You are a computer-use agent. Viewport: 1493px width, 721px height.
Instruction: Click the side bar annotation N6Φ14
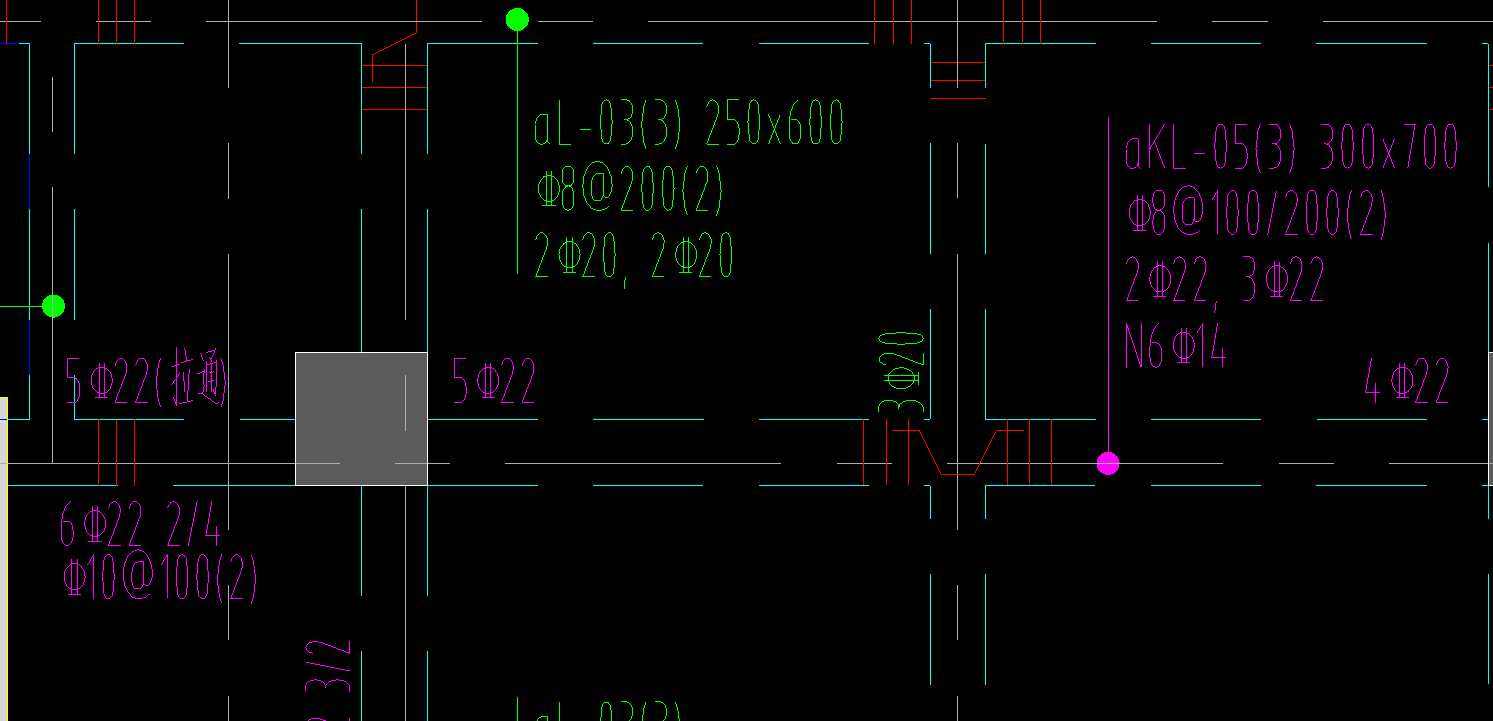[1175, 346]
